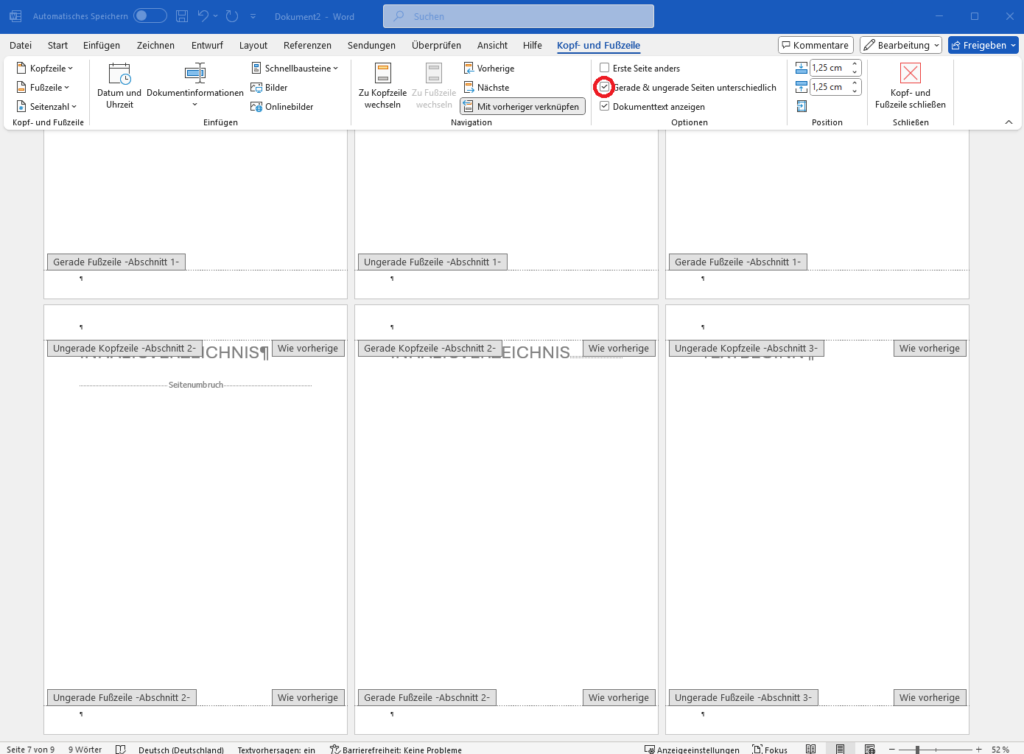Redo the action
This screenshot has height=754, width=1024.
[x=232, y=16]
